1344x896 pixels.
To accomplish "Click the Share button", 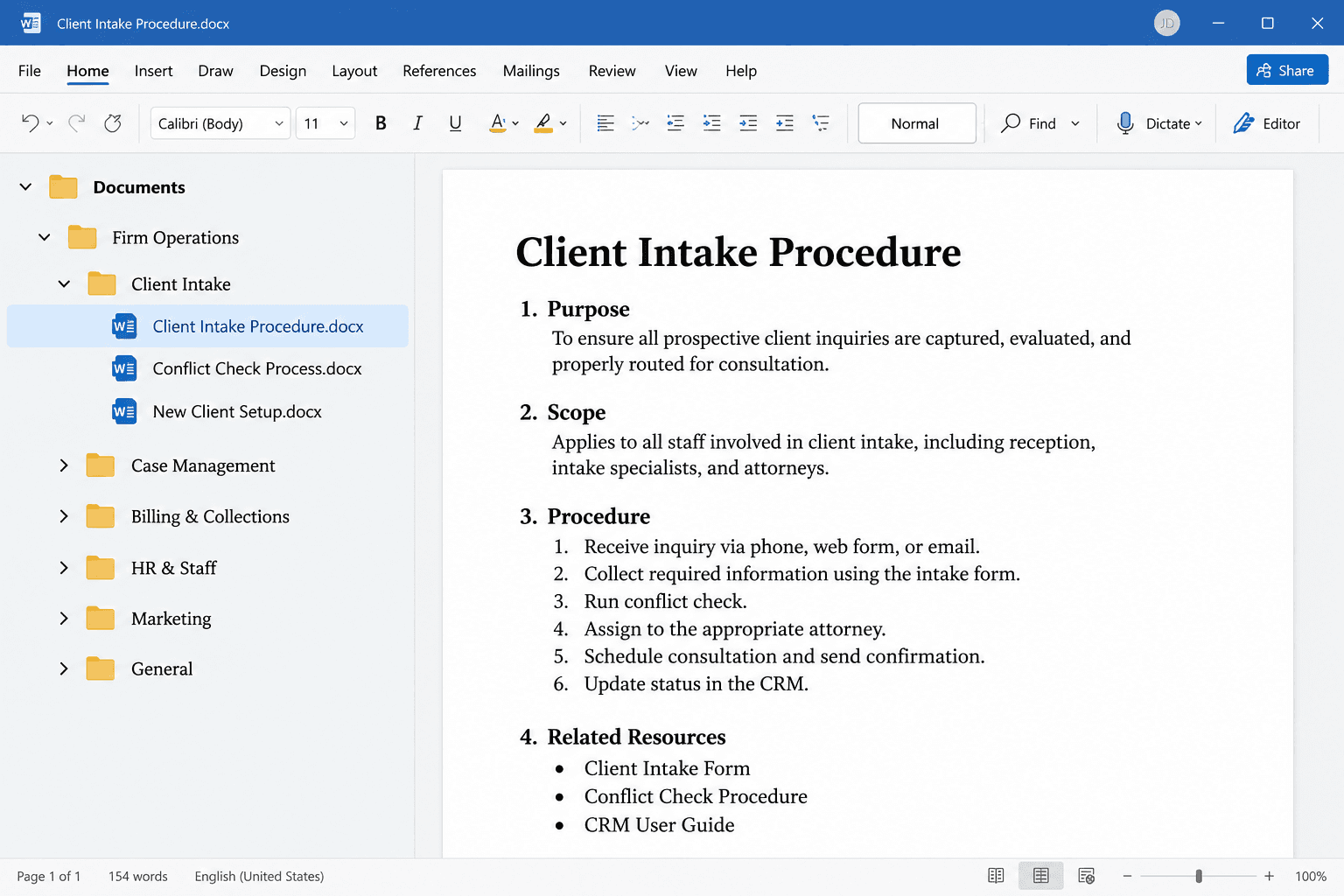I will pos(1287,70).
